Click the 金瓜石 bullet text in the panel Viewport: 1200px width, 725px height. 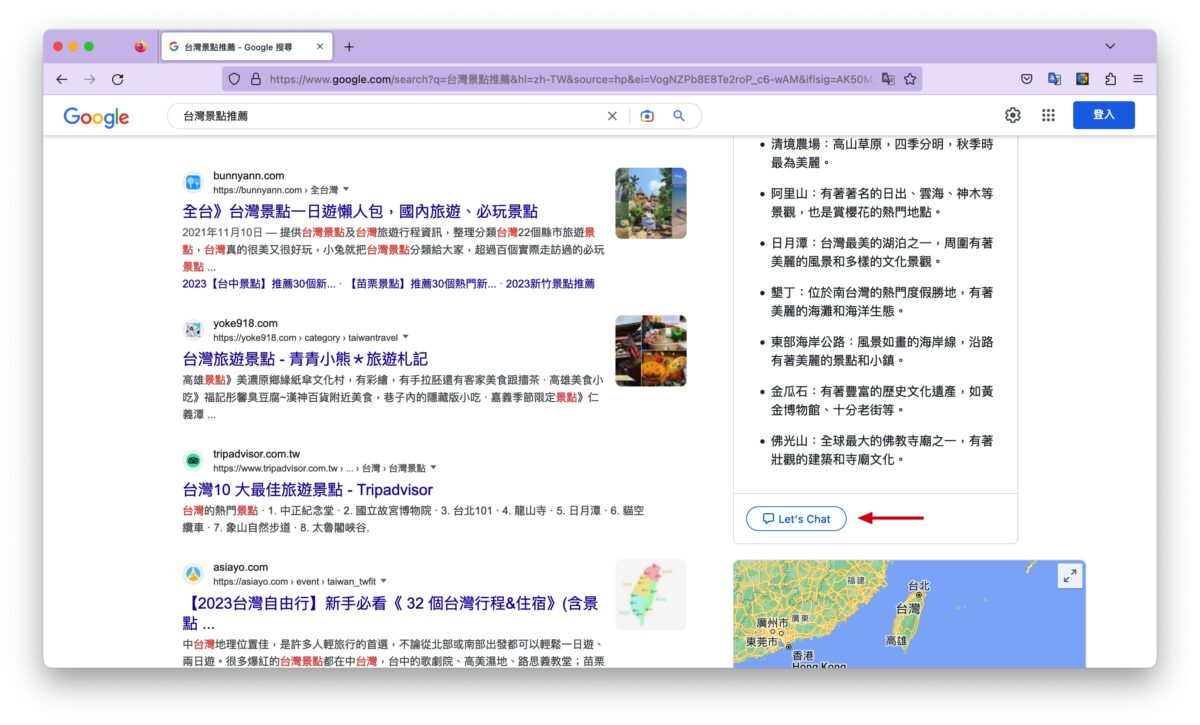click(x=881, y=401)
